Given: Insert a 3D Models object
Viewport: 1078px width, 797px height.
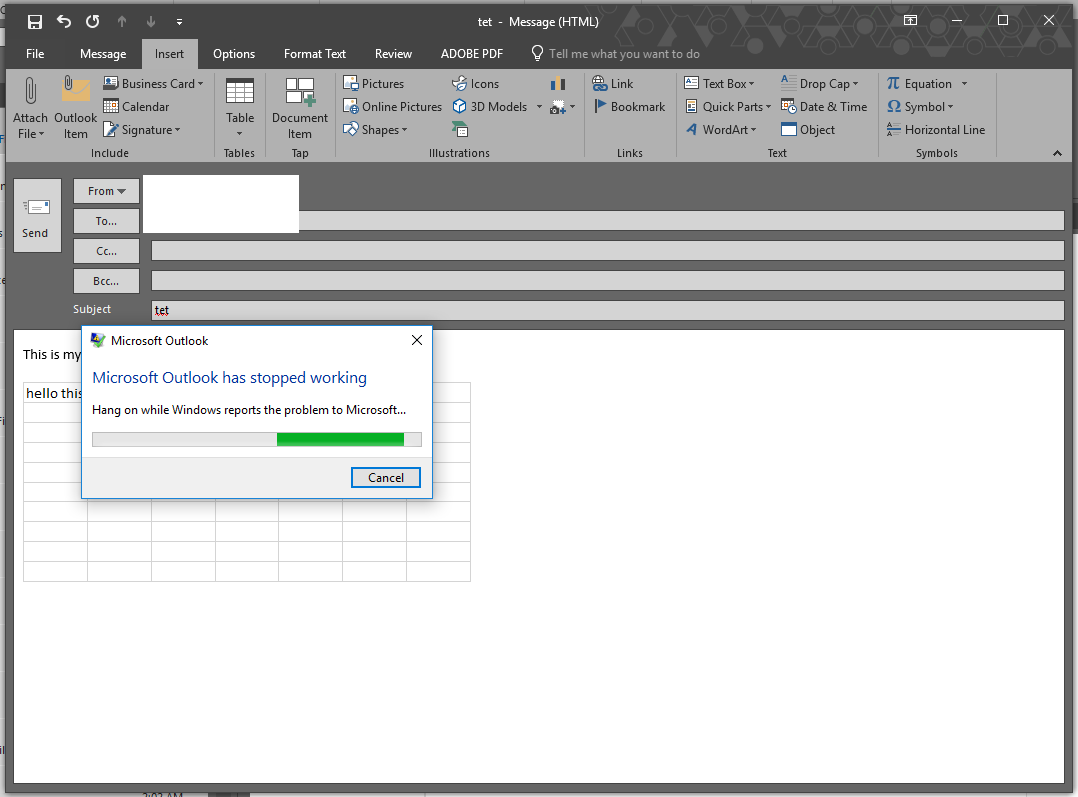Looking at the screenshot, I should tap(490, 107).
